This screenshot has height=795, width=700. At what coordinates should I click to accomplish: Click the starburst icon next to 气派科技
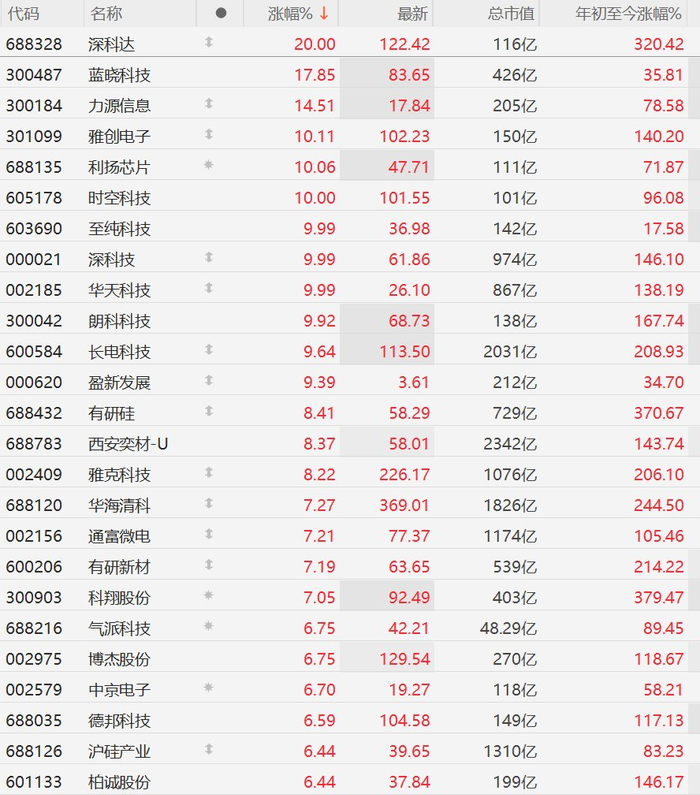tap(208, 626)
